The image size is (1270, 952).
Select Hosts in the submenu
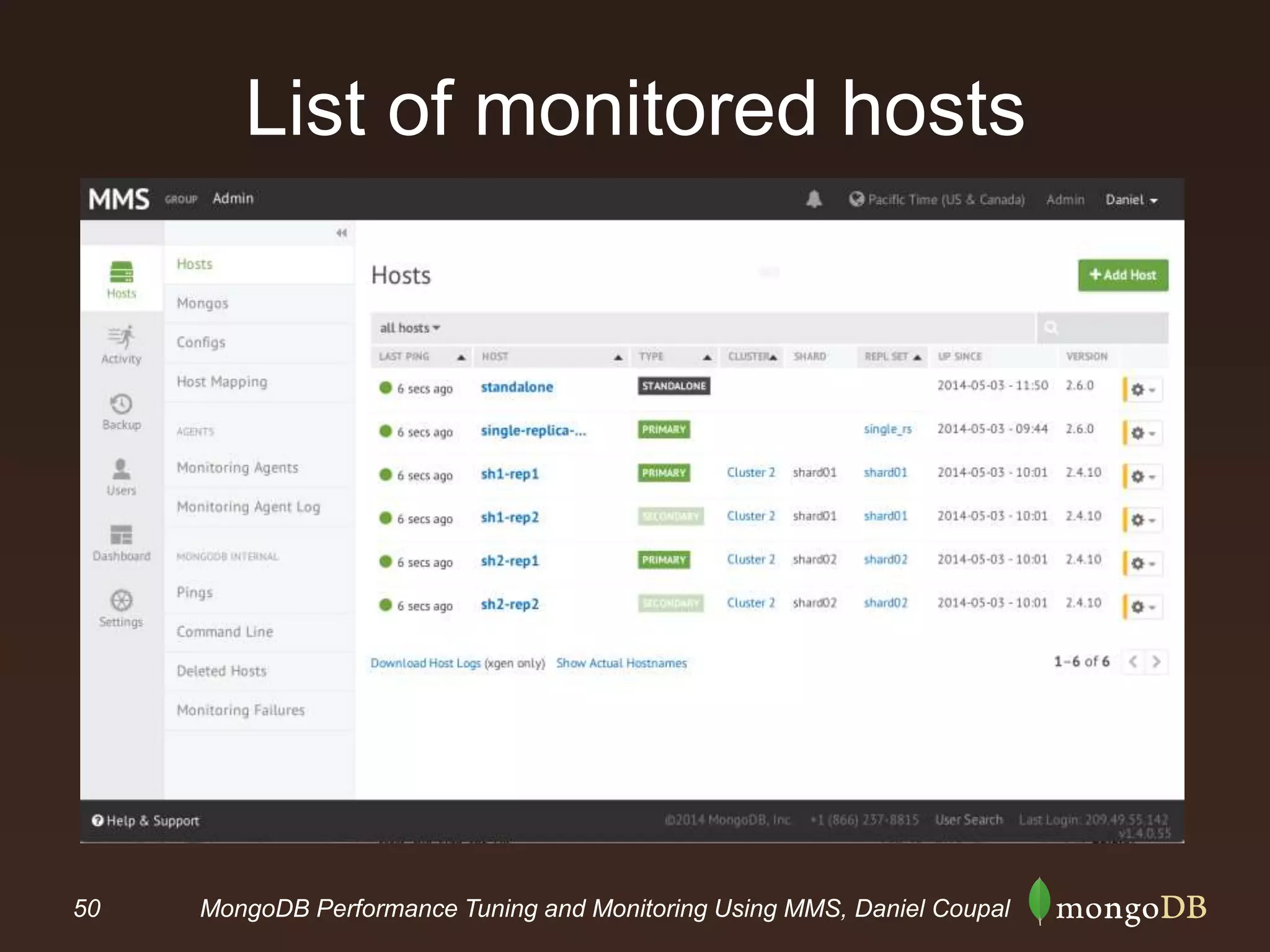[x=259, y=264]
